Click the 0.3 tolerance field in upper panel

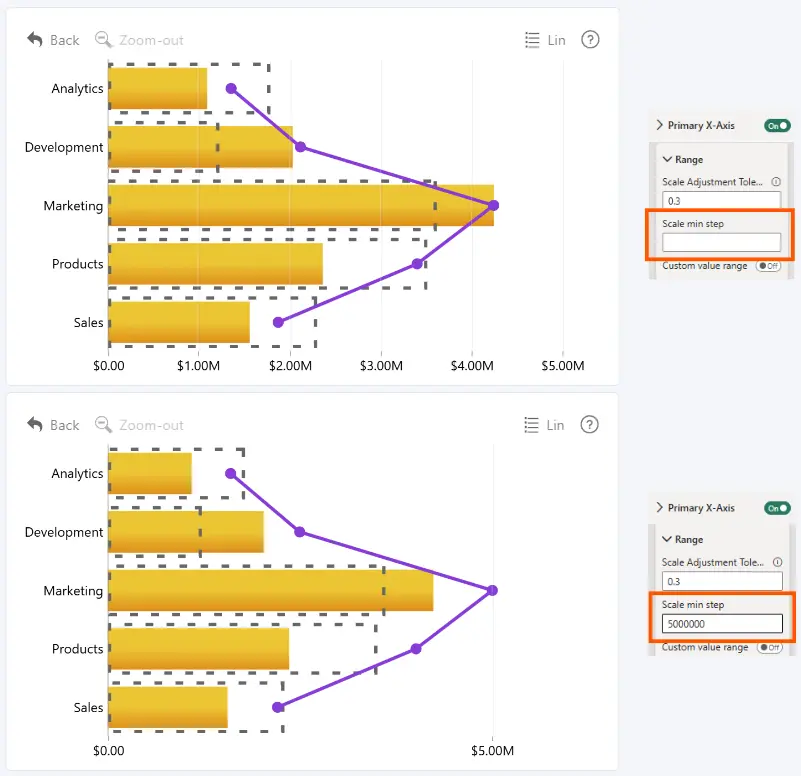[721, 200]
